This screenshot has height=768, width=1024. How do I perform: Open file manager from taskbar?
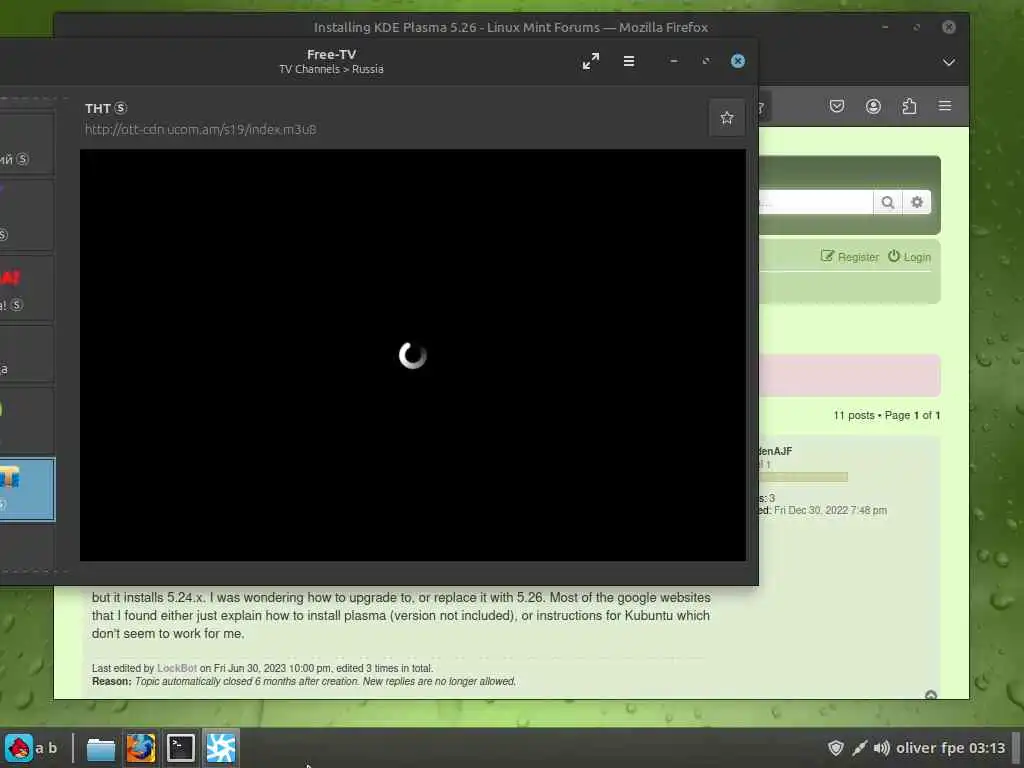tap(101, 748)
